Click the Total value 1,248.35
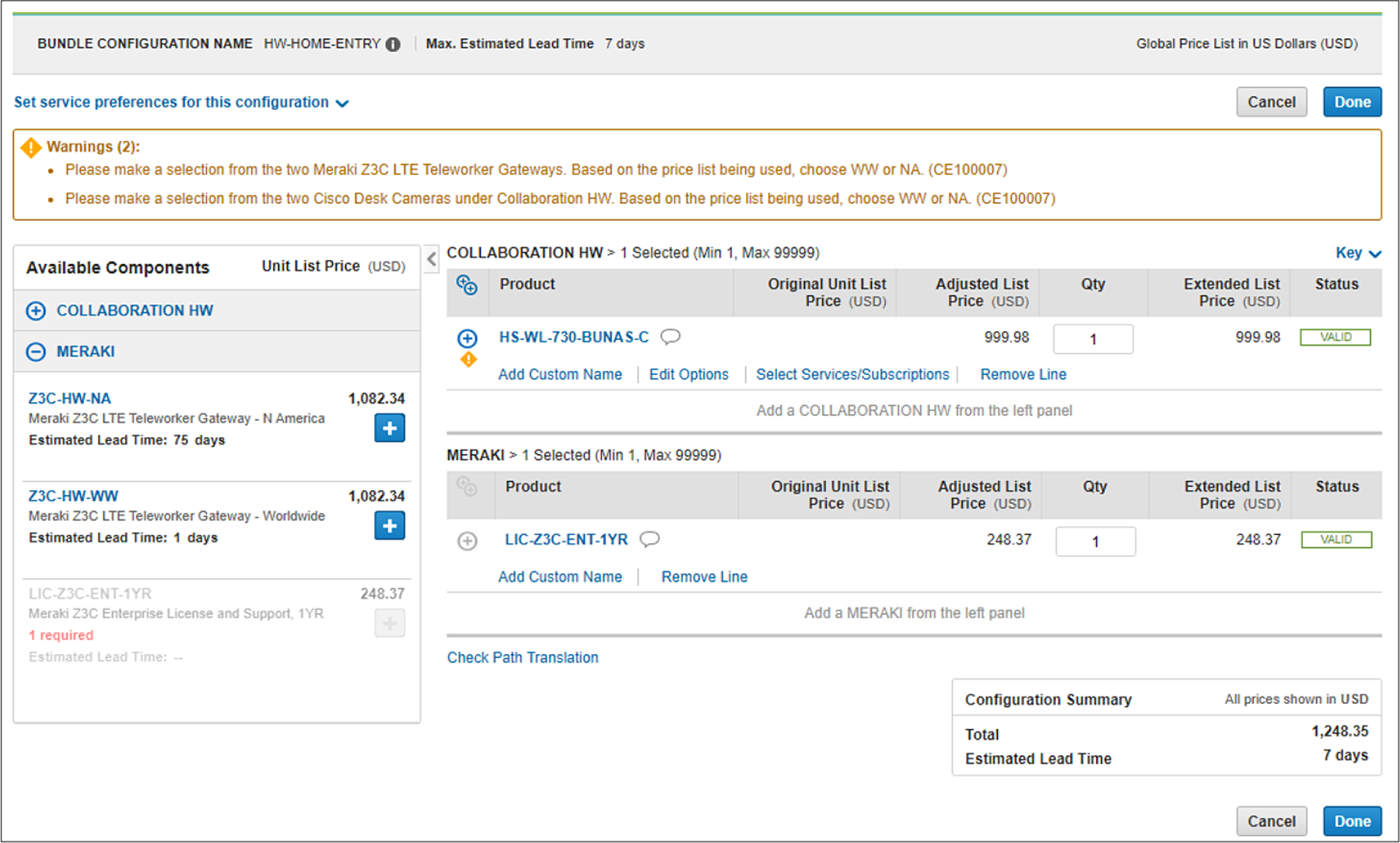This screenshot has width=1400, height=843. click(x=1339, y=731)
